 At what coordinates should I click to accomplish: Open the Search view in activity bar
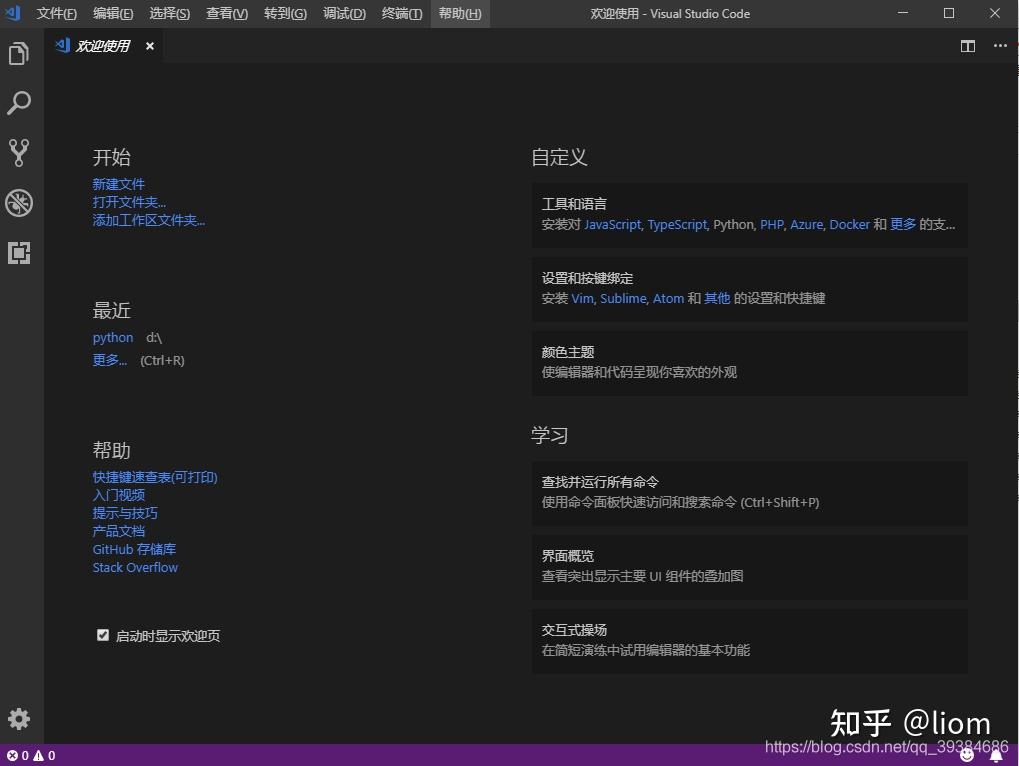[19, 103]
